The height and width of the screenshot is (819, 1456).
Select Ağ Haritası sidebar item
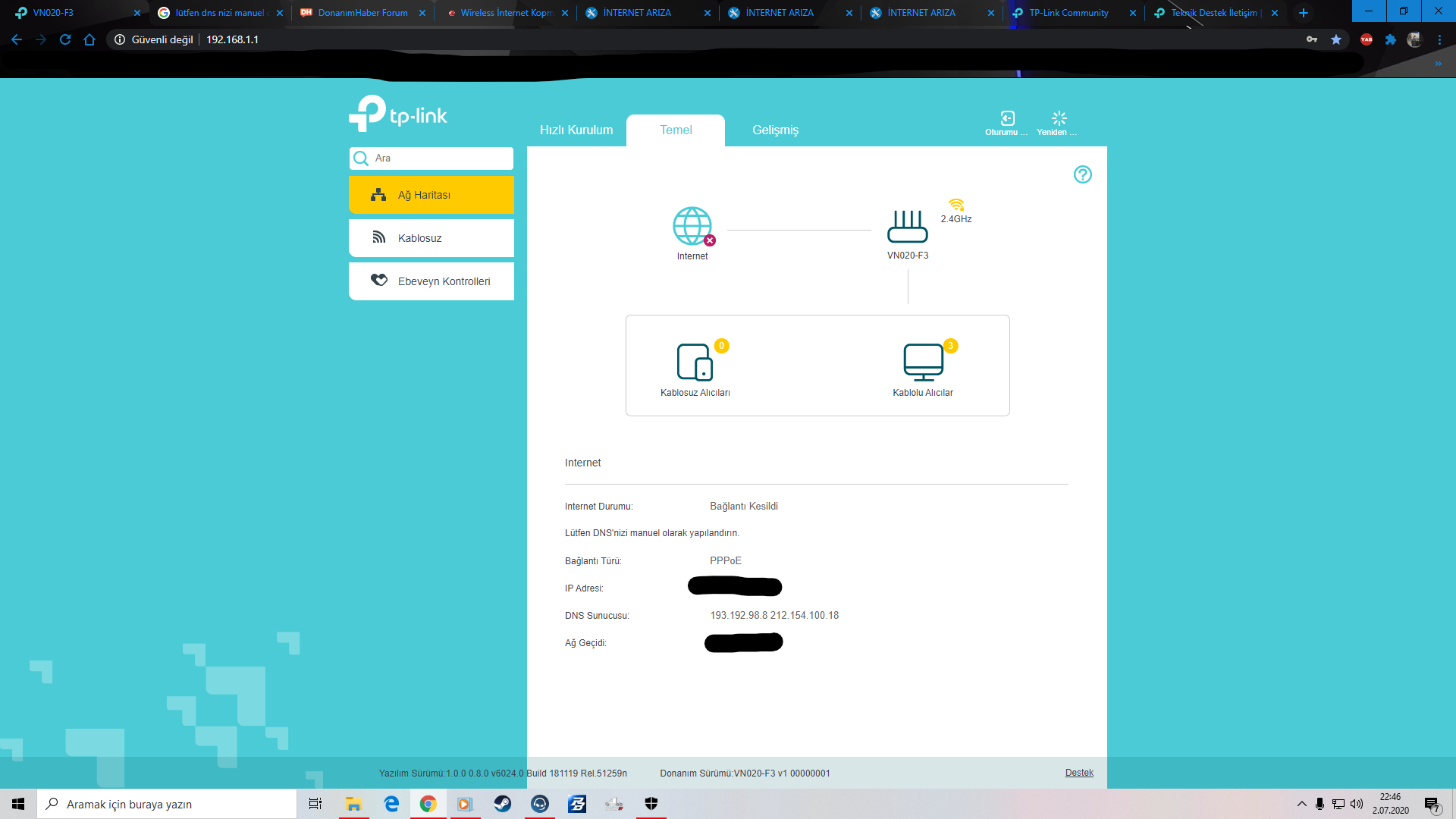pyautogui.click(x=431, y=195)
